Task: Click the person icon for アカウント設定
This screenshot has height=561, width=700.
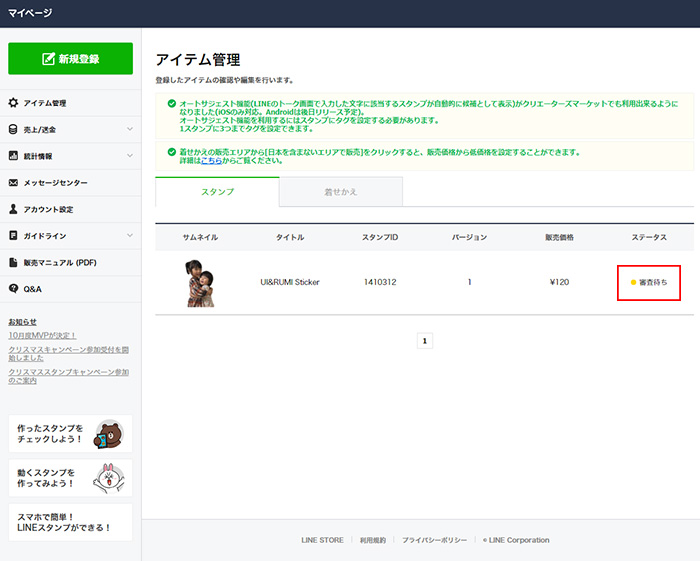Action: point(13,209)
